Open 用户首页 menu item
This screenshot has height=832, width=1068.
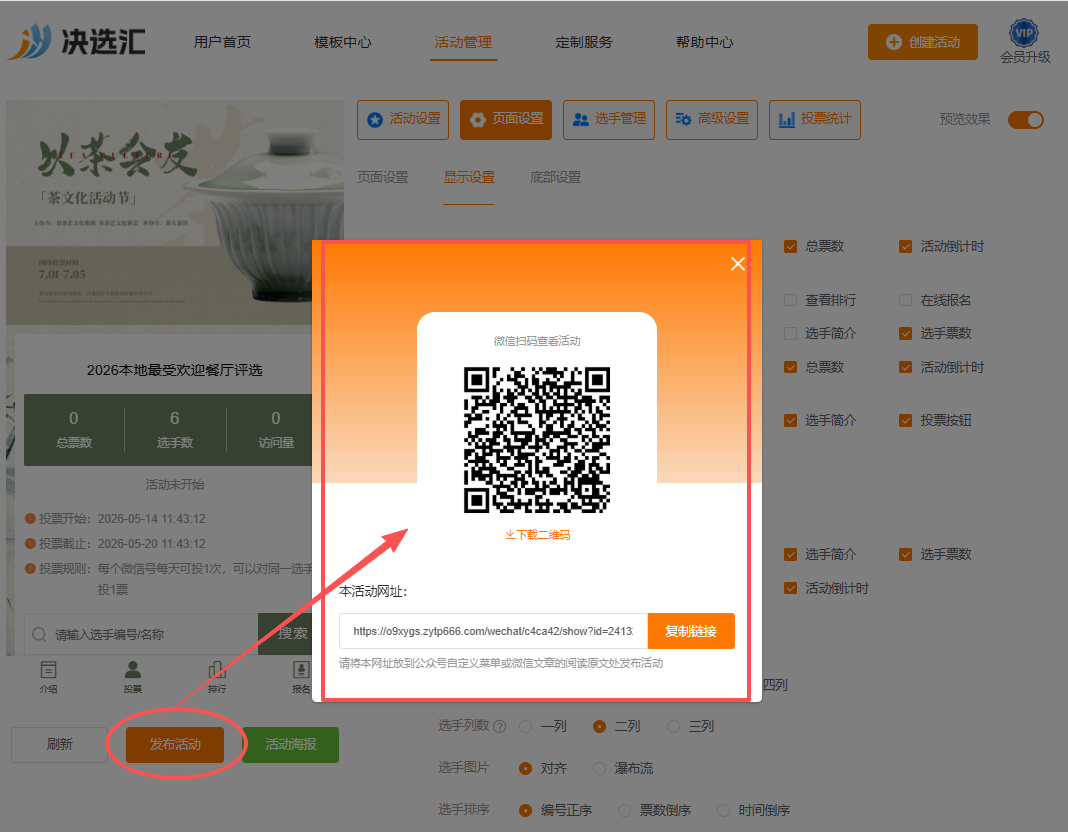[x=222, y=42]
